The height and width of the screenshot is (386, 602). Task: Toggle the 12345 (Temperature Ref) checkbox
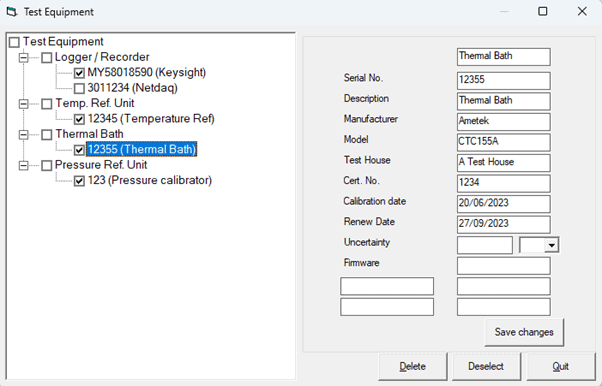[x=79, y=119]
